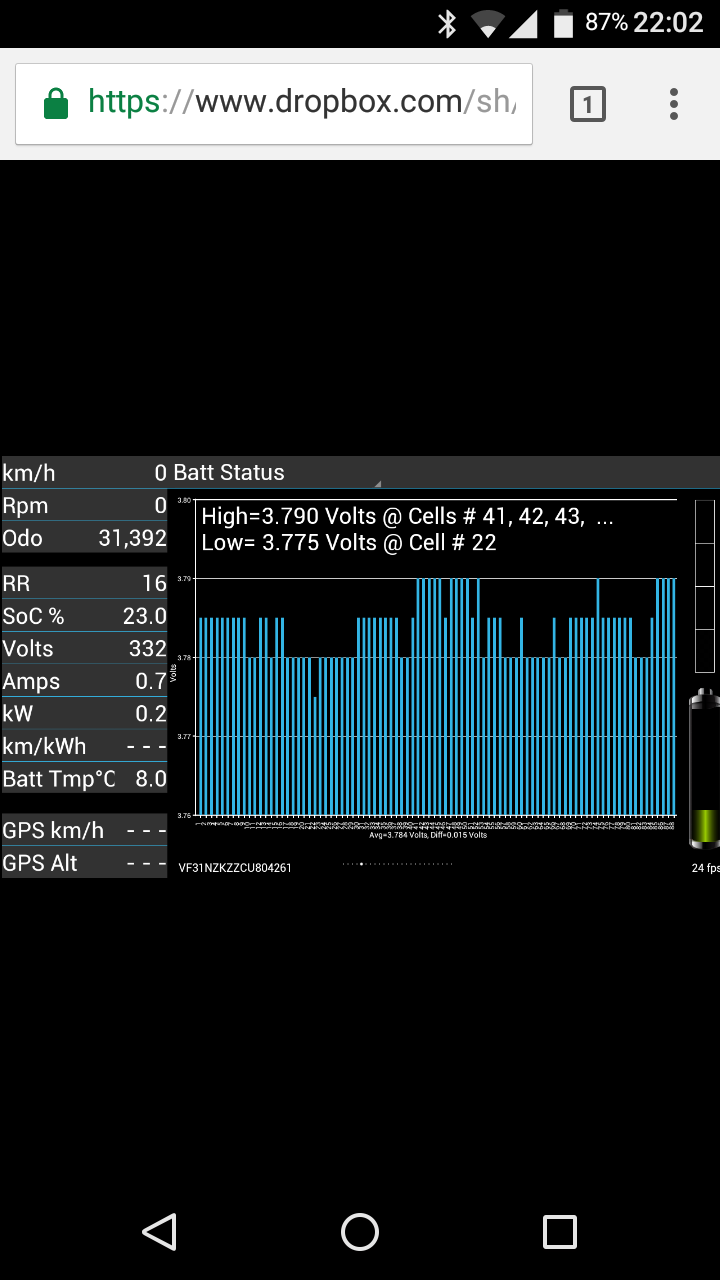720x1280 pixels.
Task: Tap the VIN number below the chart
Action: (235, 868)
